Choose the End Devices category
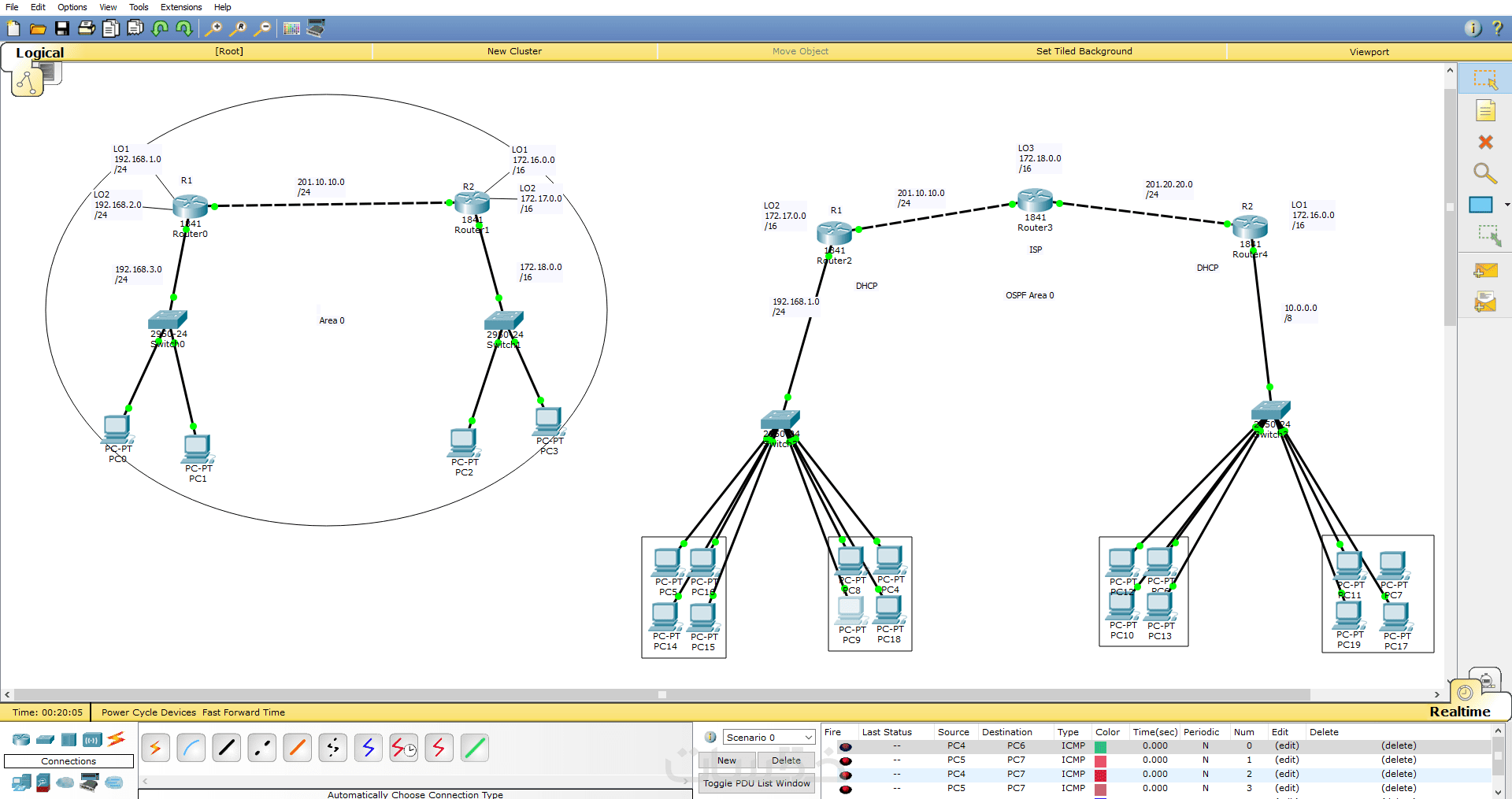Viewport: 1512px width, 799px height. [x=21, y=782]
